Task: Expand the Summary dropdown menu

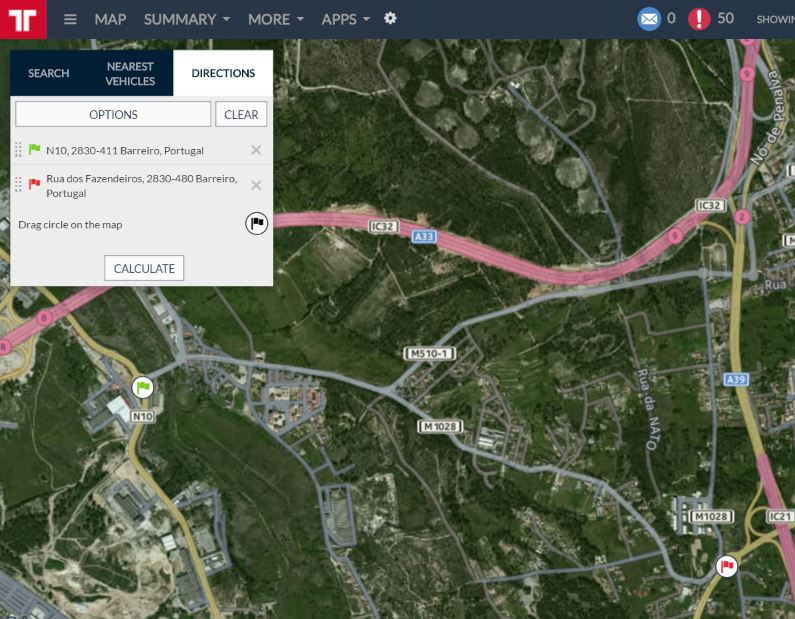Action: (186, 19)
